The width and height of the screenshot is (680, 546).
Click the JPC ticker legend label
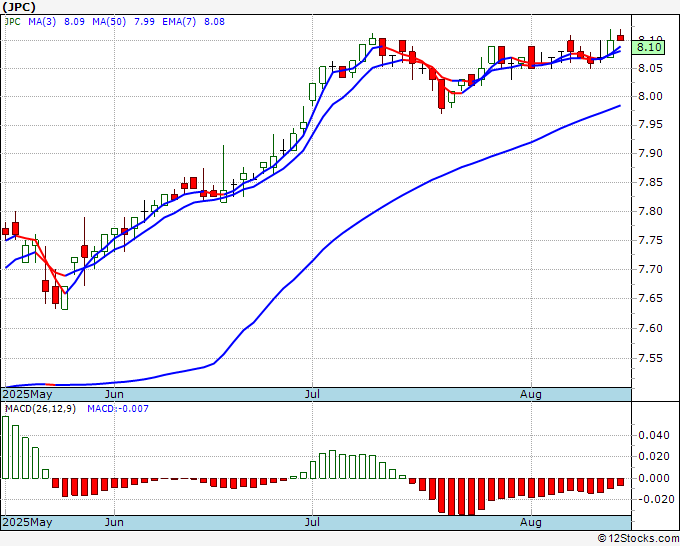pyautogui.click(x=12, y=21)
